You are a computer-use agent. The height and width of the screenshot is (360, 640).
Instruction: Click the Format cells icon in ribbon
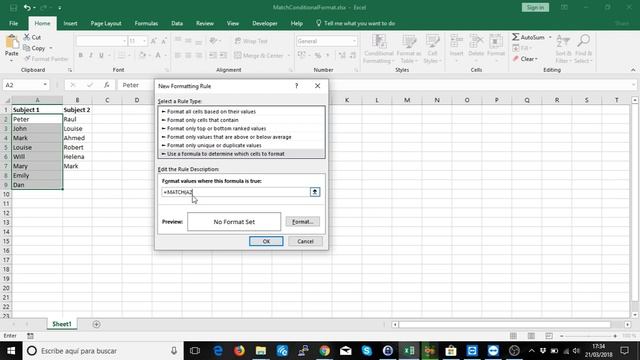[x=496, y=42]
